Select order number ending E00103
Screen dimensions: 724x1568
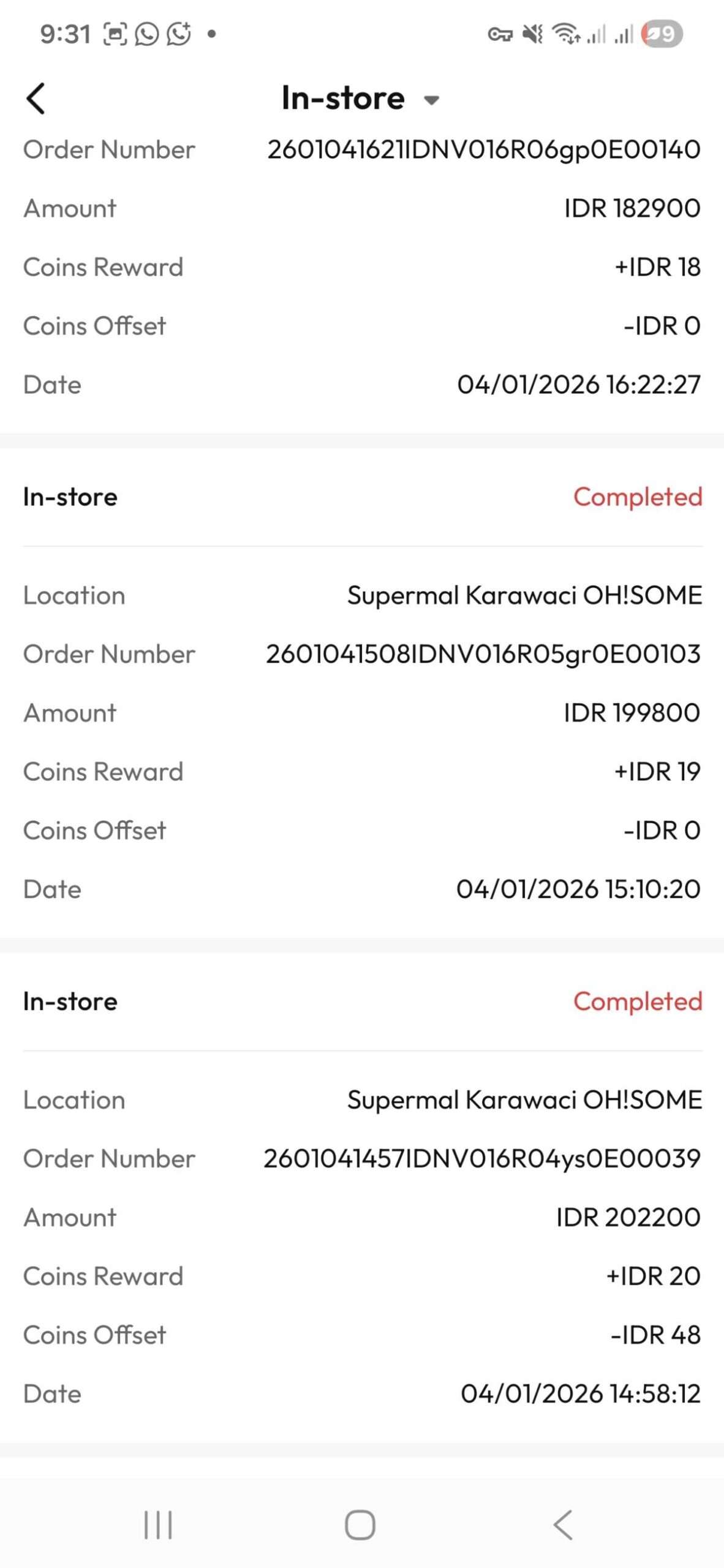pyautogui.click(x=483, y=654)
